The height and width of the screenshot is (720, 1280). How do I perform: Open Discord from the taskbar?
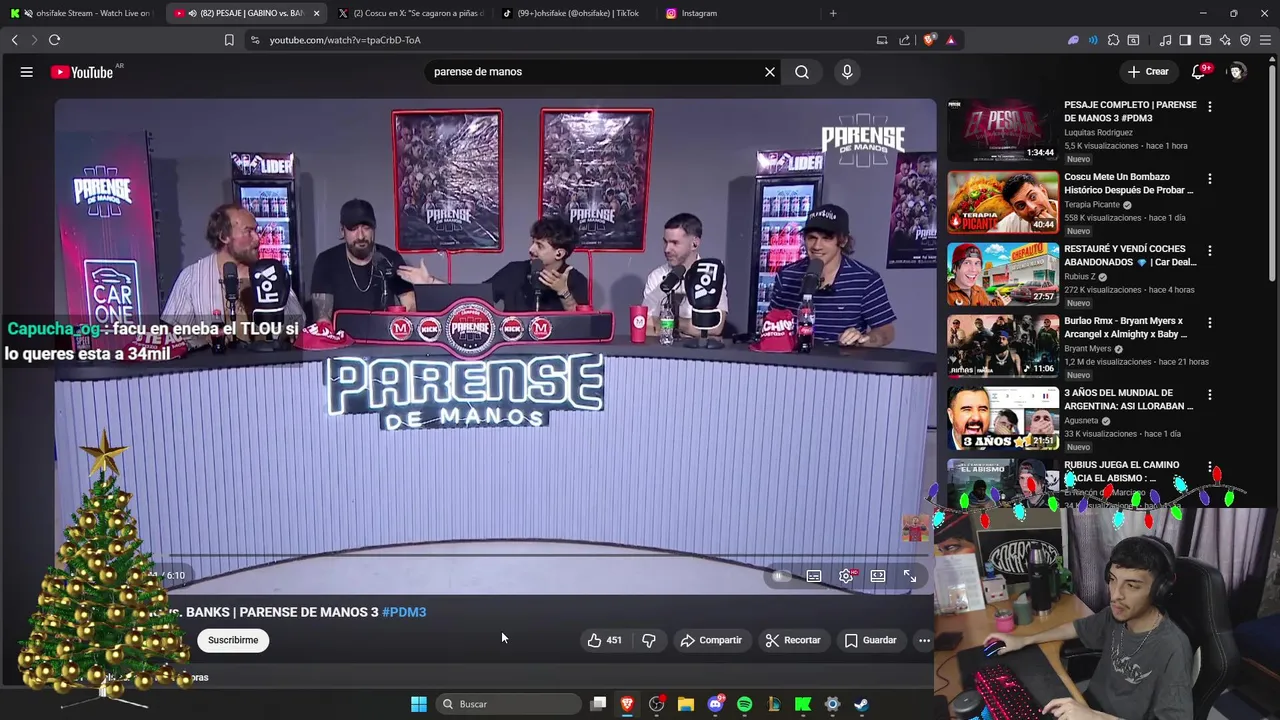(715, 704)
